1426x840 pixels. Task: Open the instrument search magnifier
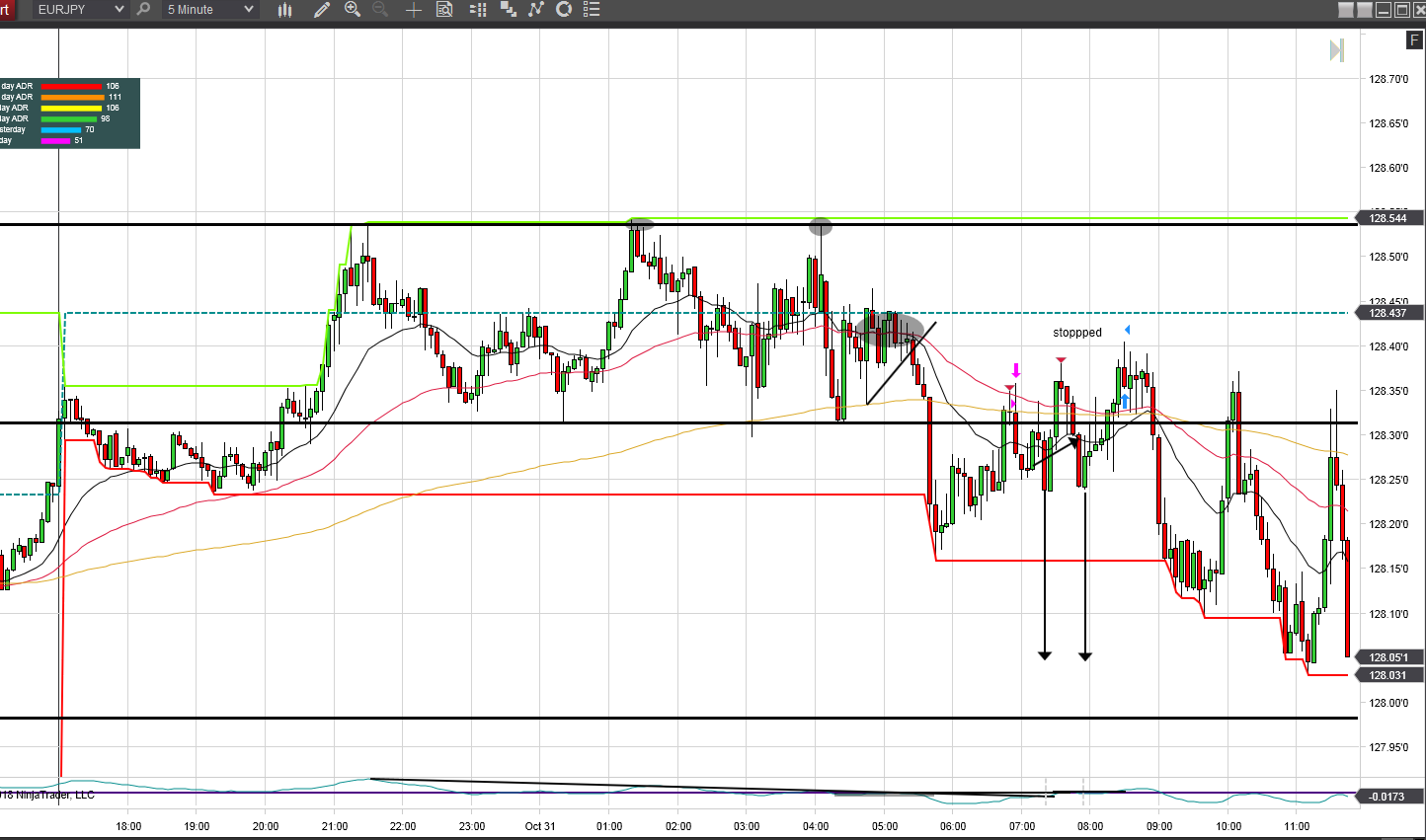[x=144, y=9]
